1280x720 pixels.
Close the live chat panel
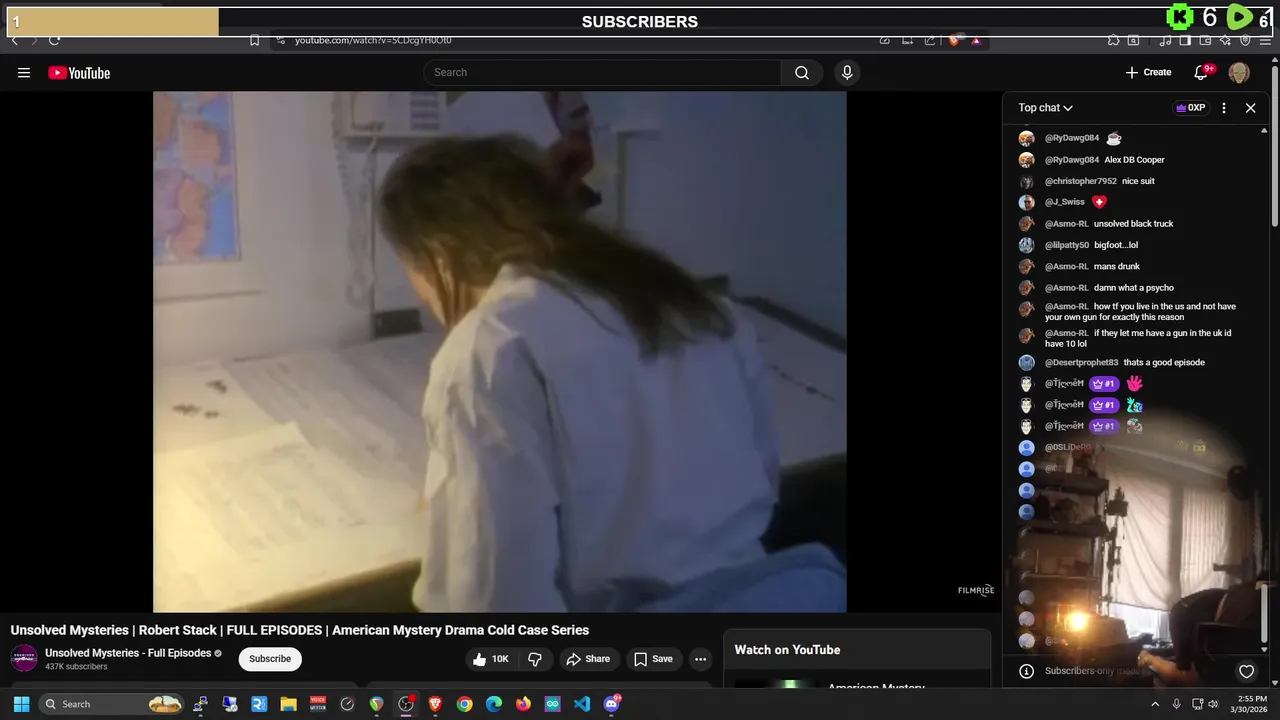pos(1250,108)
